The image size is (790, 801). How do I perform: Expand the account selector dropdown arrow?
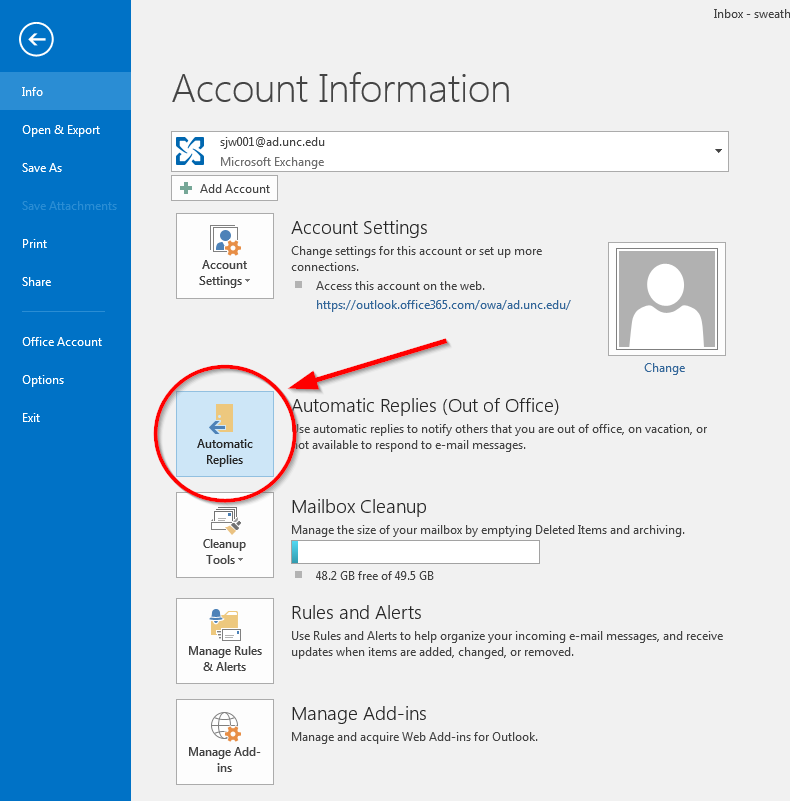[x=717, y=151]
